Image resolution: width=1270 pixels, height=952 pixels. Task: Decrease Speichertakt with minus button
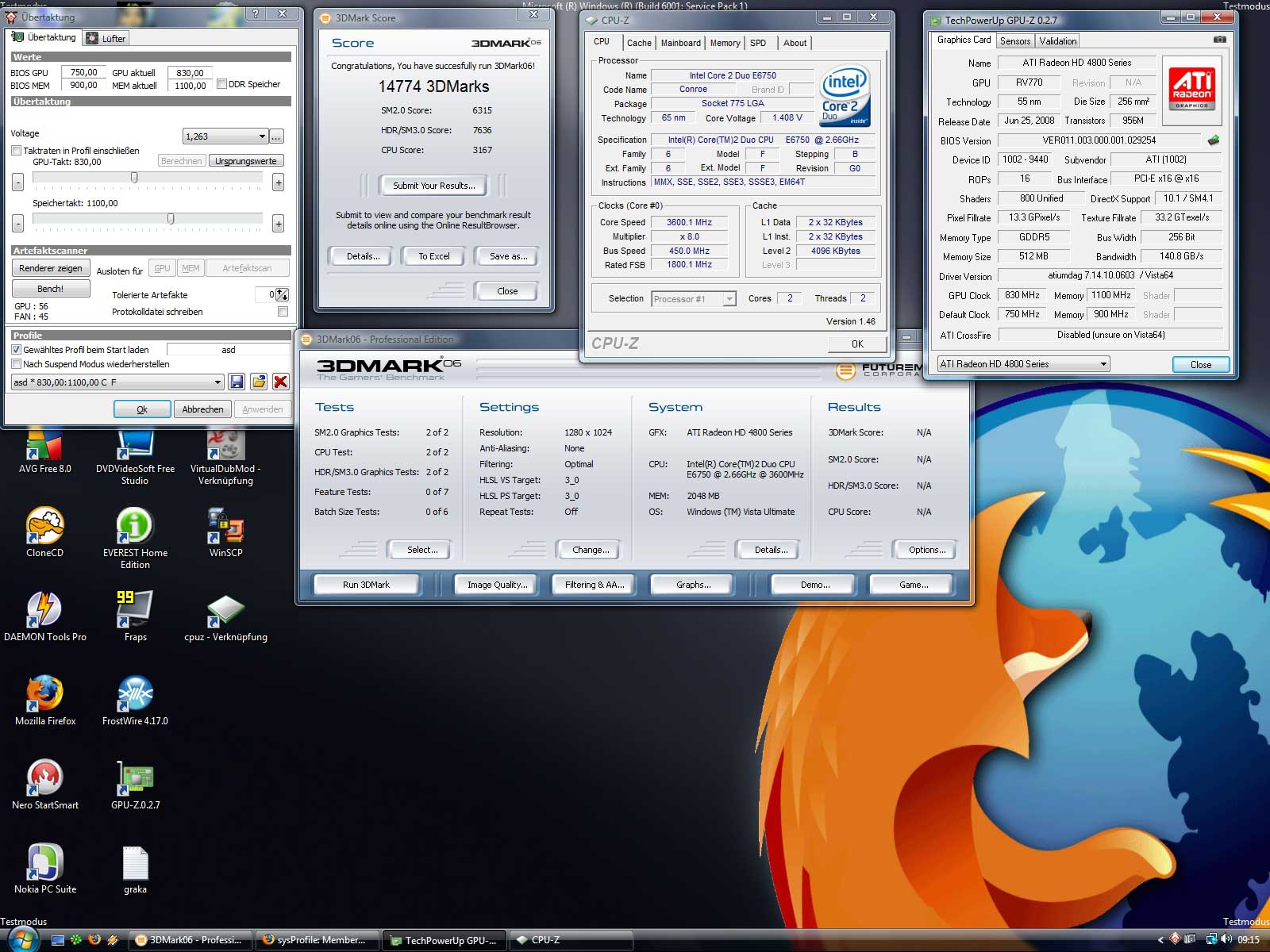[17, 224]
